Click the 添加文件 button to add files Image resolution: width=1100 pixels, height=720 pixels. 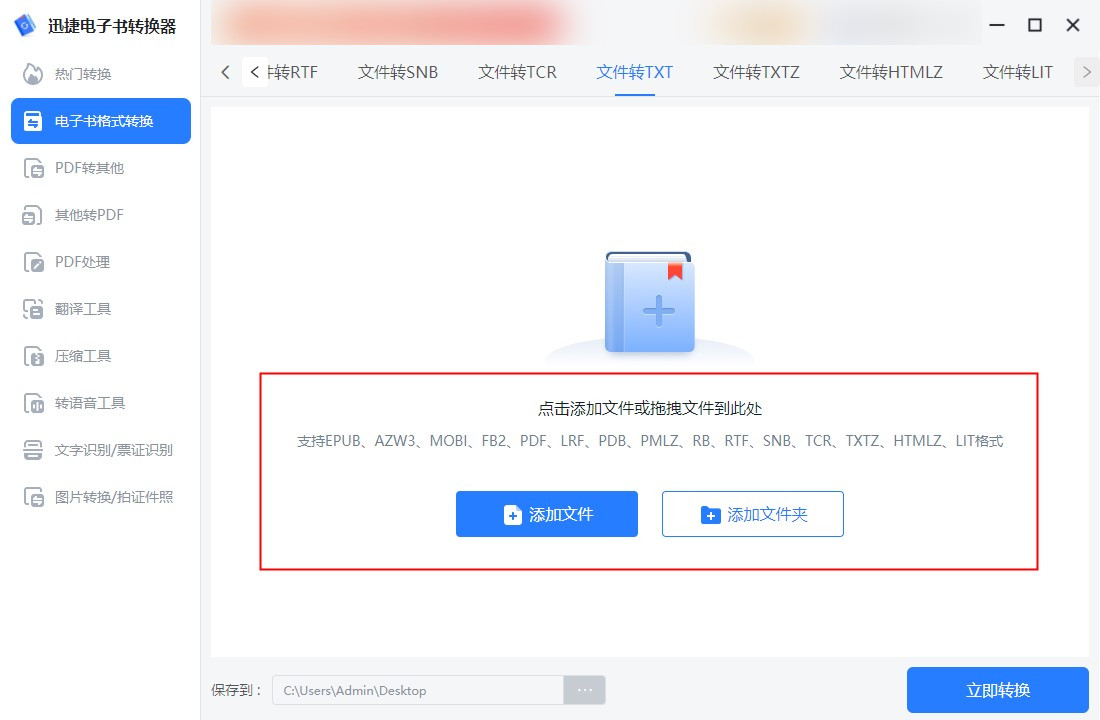(x=546, y=514)
